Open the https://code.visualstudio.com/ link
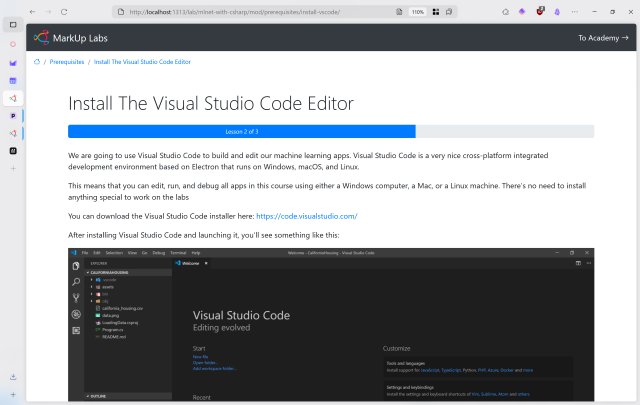Screen dimensions: 640x405 pyautogui.click(x=307, y=216)
